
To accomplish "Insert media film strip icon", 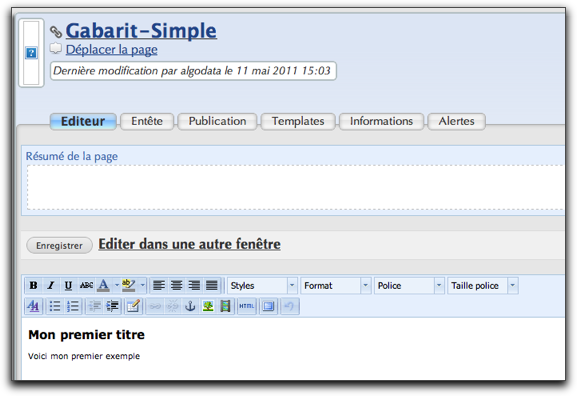I will click(225, 306).
